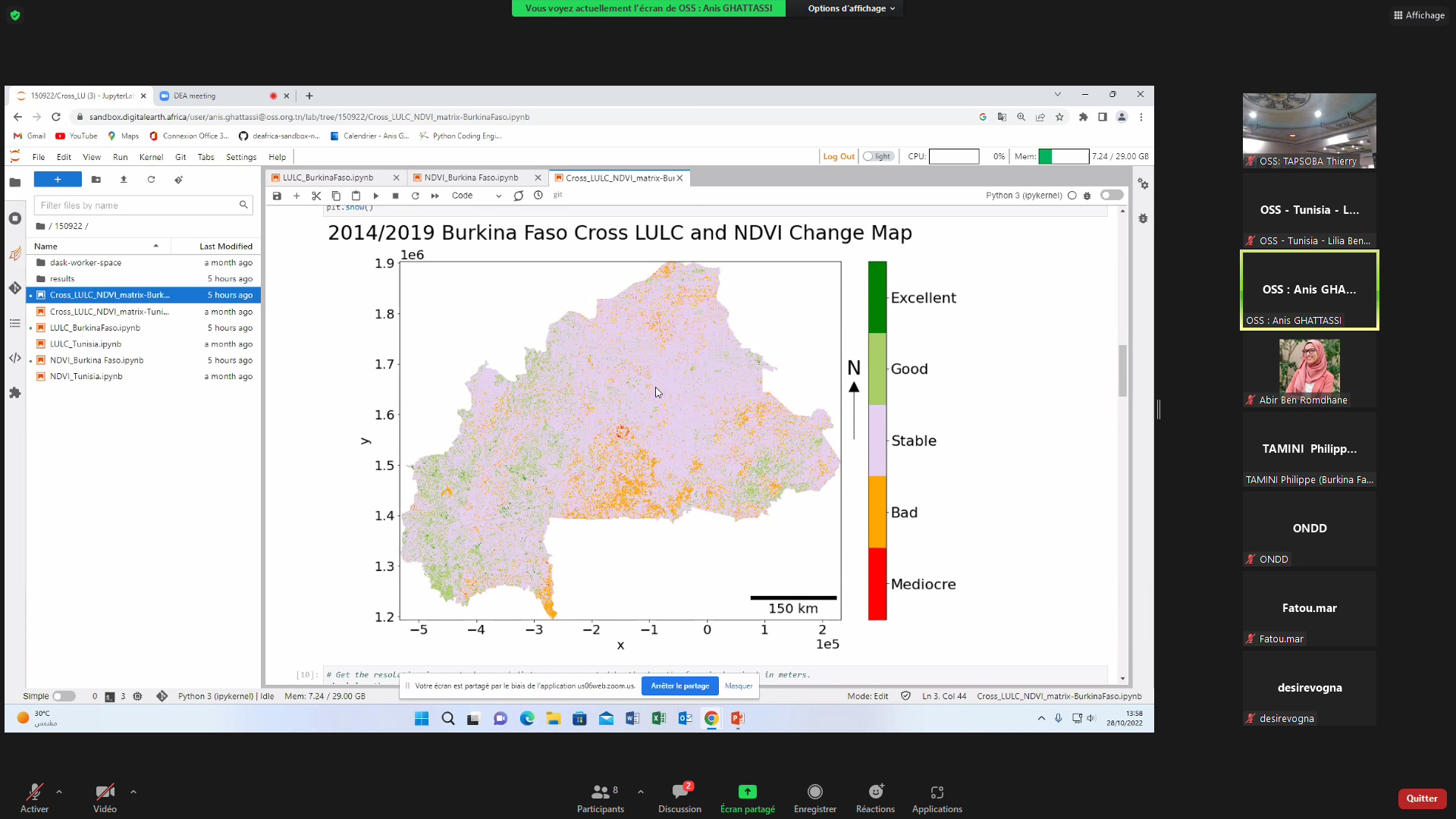Click the Masquer link
Screen dimensions: 1456x819
point(738,686)
